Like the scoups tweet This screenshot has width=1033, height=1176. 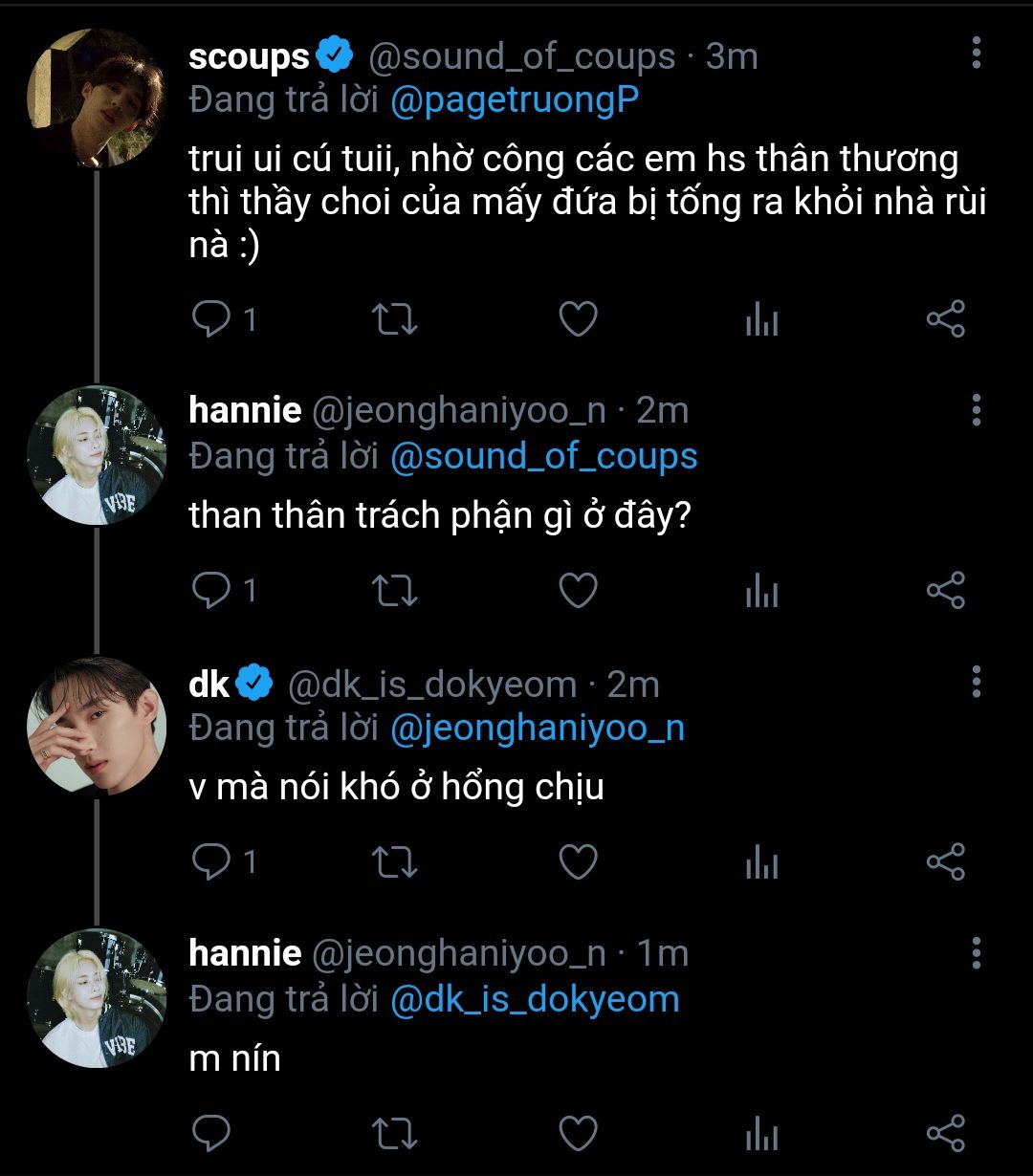pyautogui.click(x=578, y=319)
